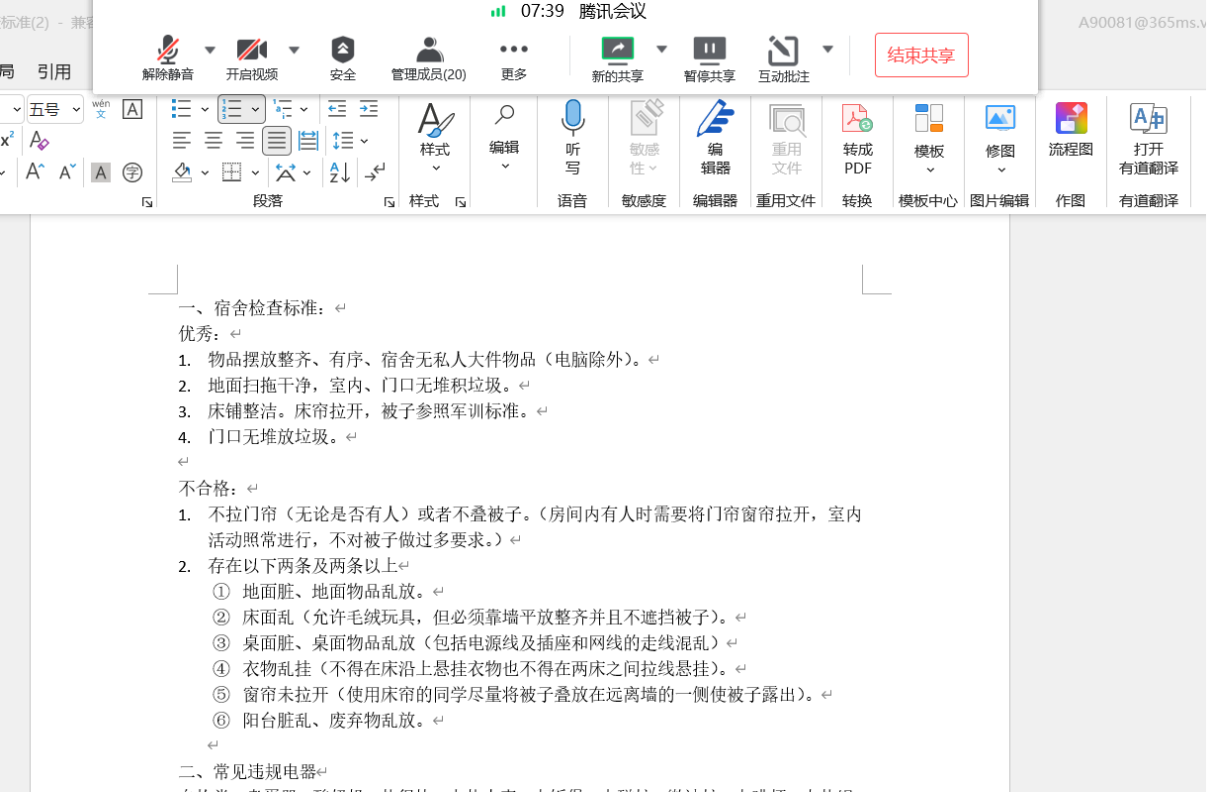1211x793 pixels.
Task: Click text 一、宿舍检查标准:
Action: click(x=254, y=308)
